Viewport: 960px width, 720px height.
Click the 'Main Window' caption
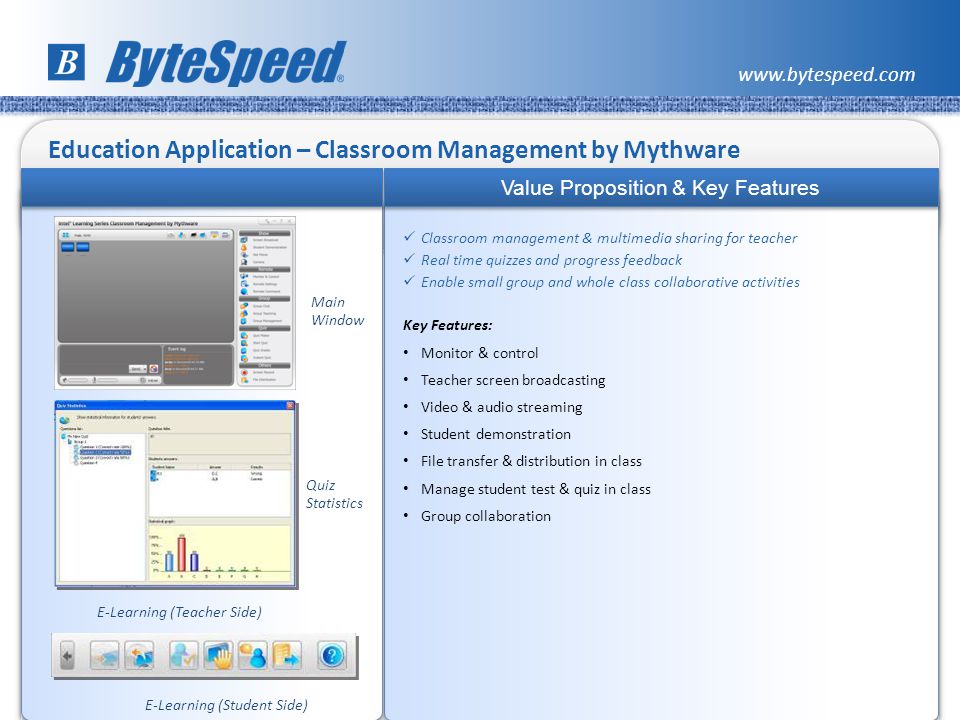click(x=337, y=311)
